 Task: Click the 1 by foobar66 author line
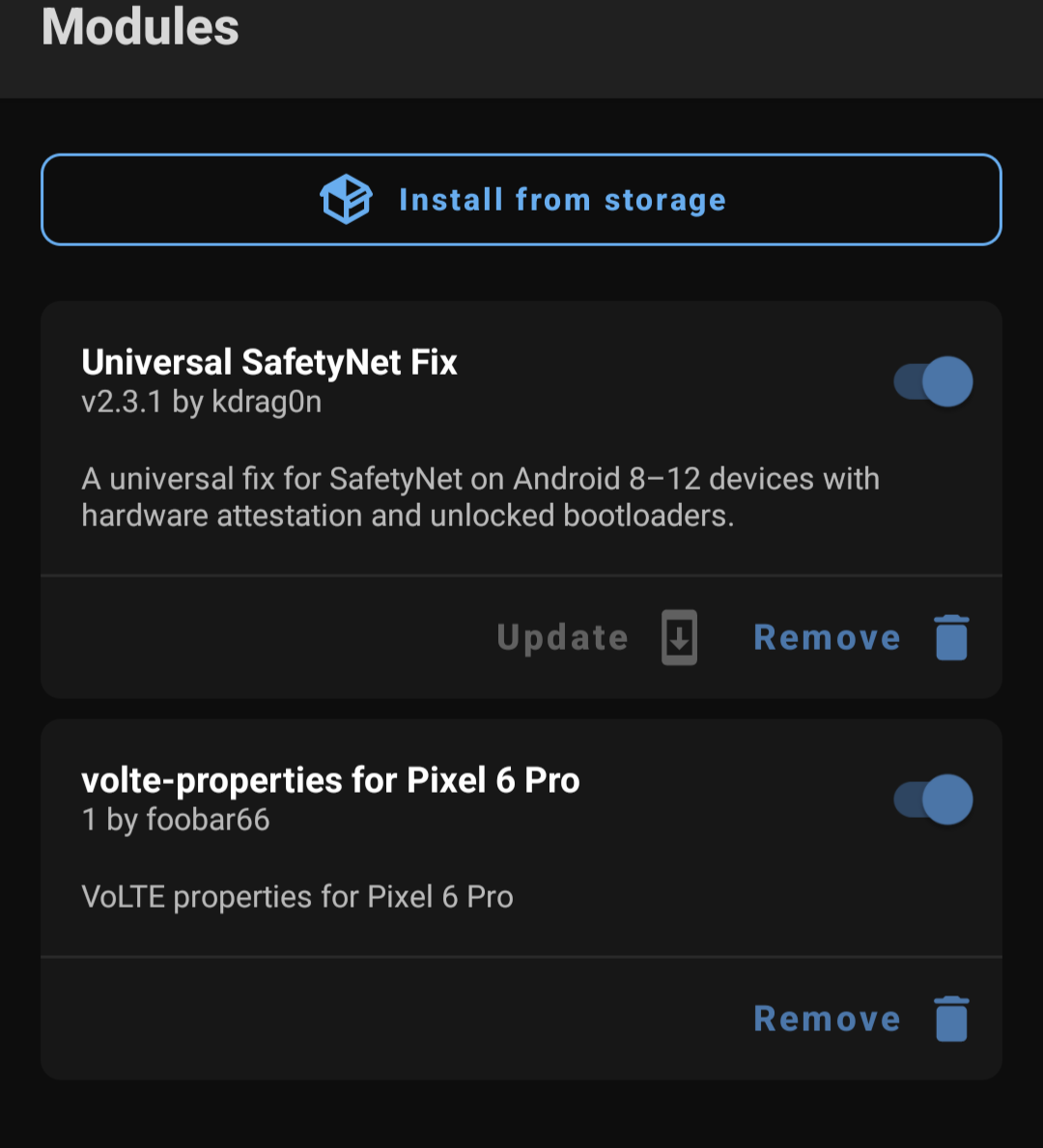(176, 820)
